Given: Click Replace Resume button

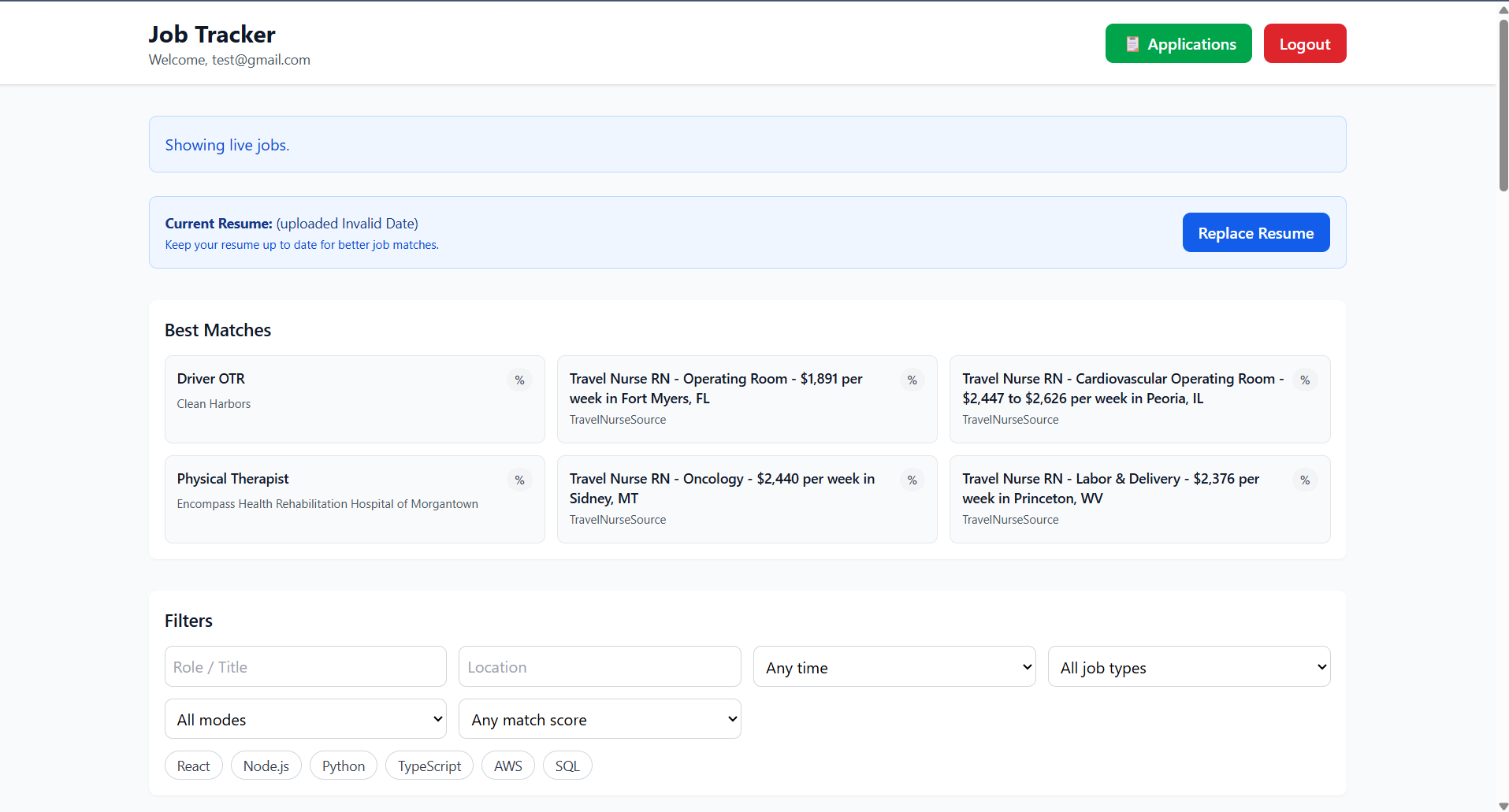Looking at the screenshot, I should coord(1256,232).
